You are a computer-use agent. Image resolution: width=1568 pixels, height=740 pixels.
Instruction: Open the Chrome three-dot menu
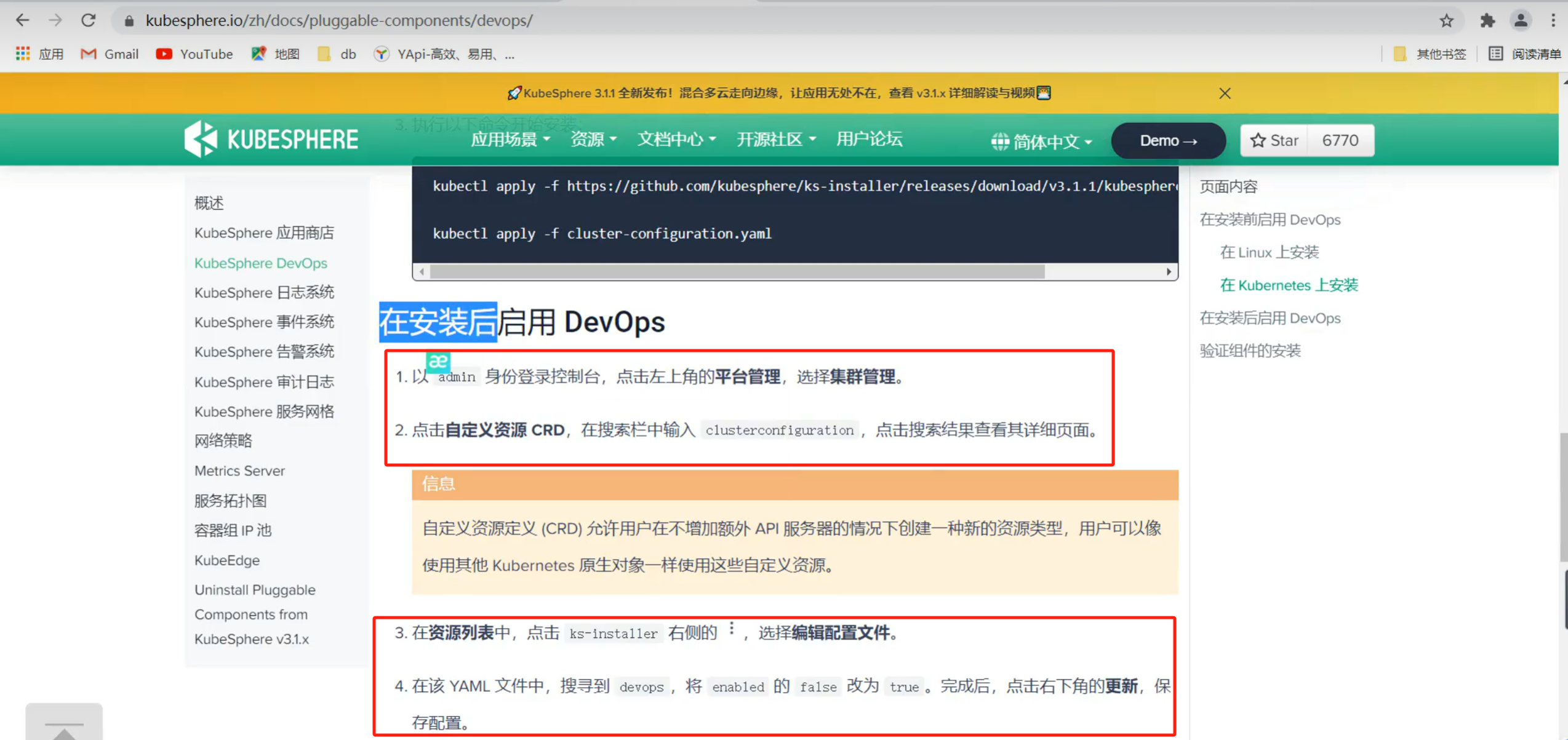point(1553,21)
